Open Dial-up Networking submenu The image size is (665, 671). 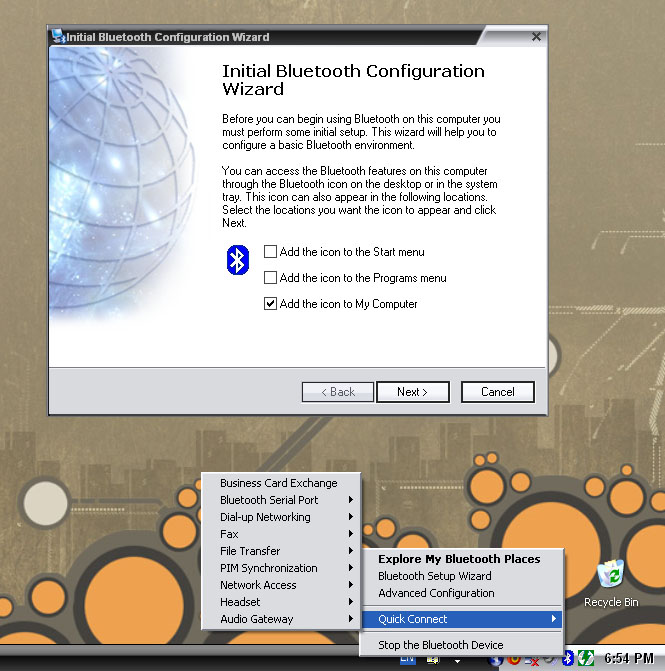(x=281, y=517)
